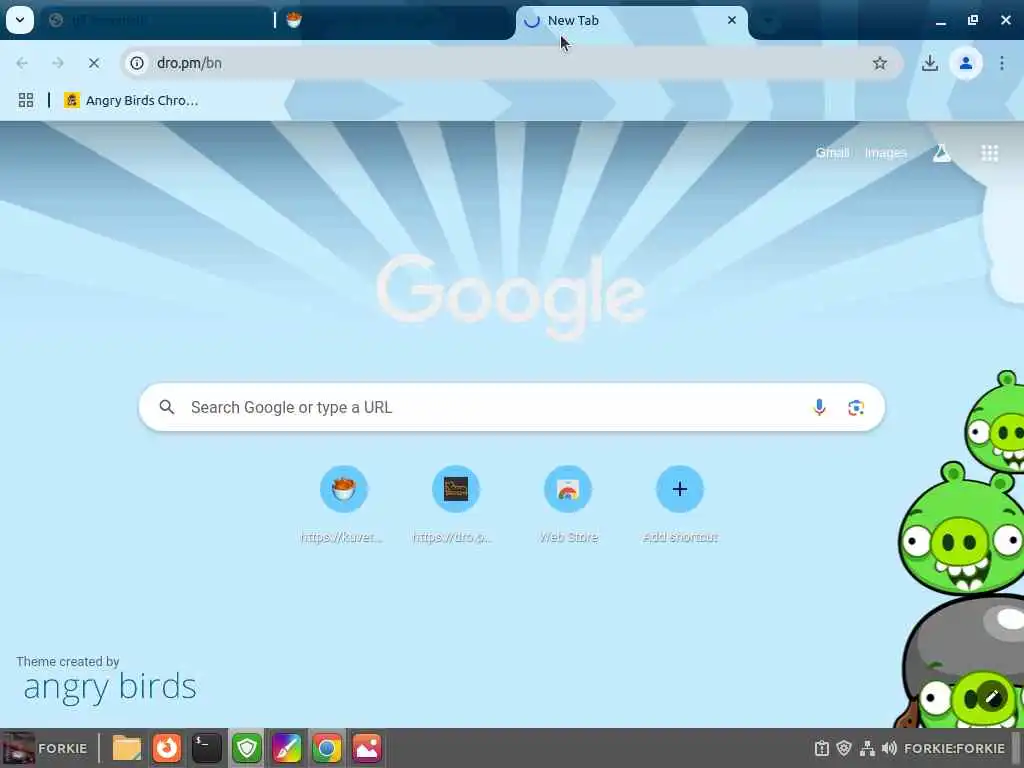
Task: Open the green shield app in taskbar
Action: click(247, 748)
